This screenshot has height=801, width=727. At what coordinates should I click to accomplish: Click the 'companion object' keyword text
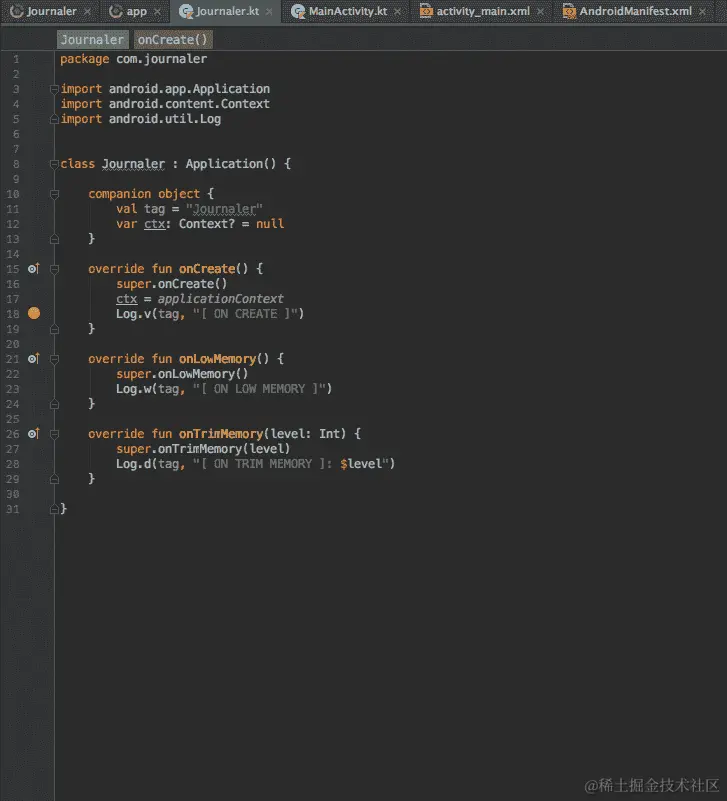(144, 194)
